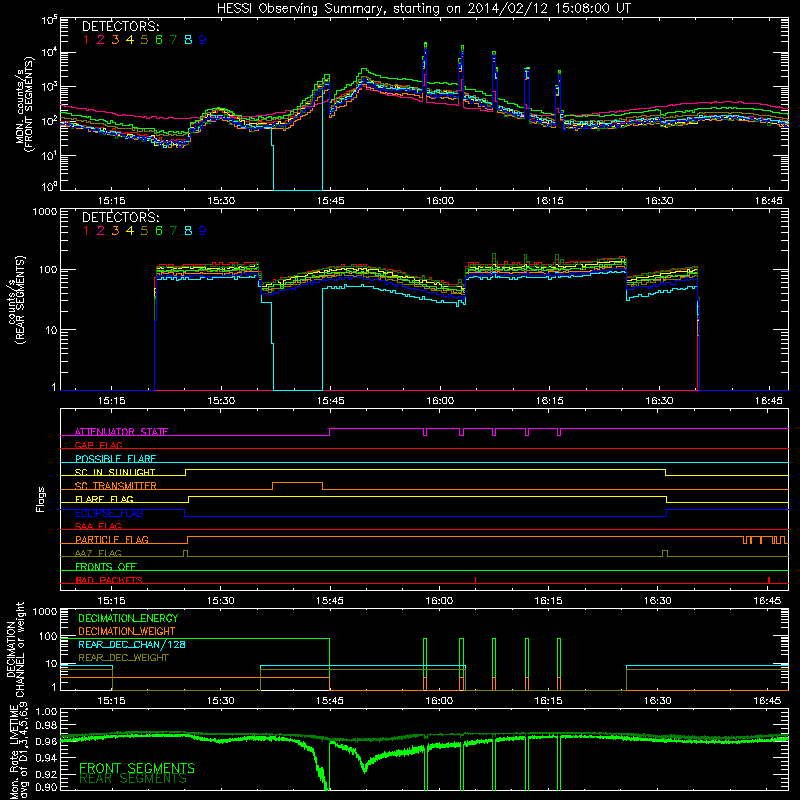Click the GAP_FLAG label
Screen dimensions: 800x800
click(98, 445)
